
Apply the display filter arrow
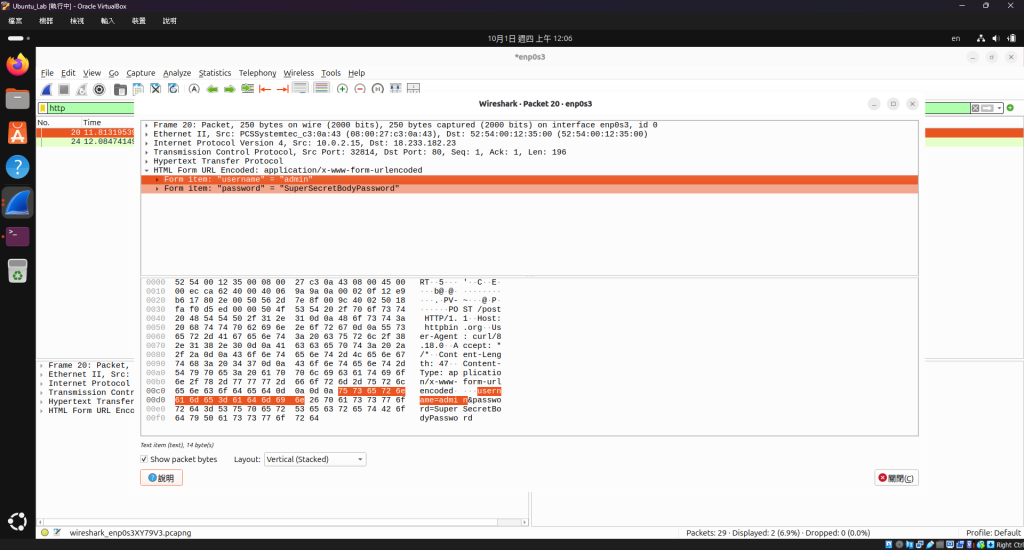(987, 108)
